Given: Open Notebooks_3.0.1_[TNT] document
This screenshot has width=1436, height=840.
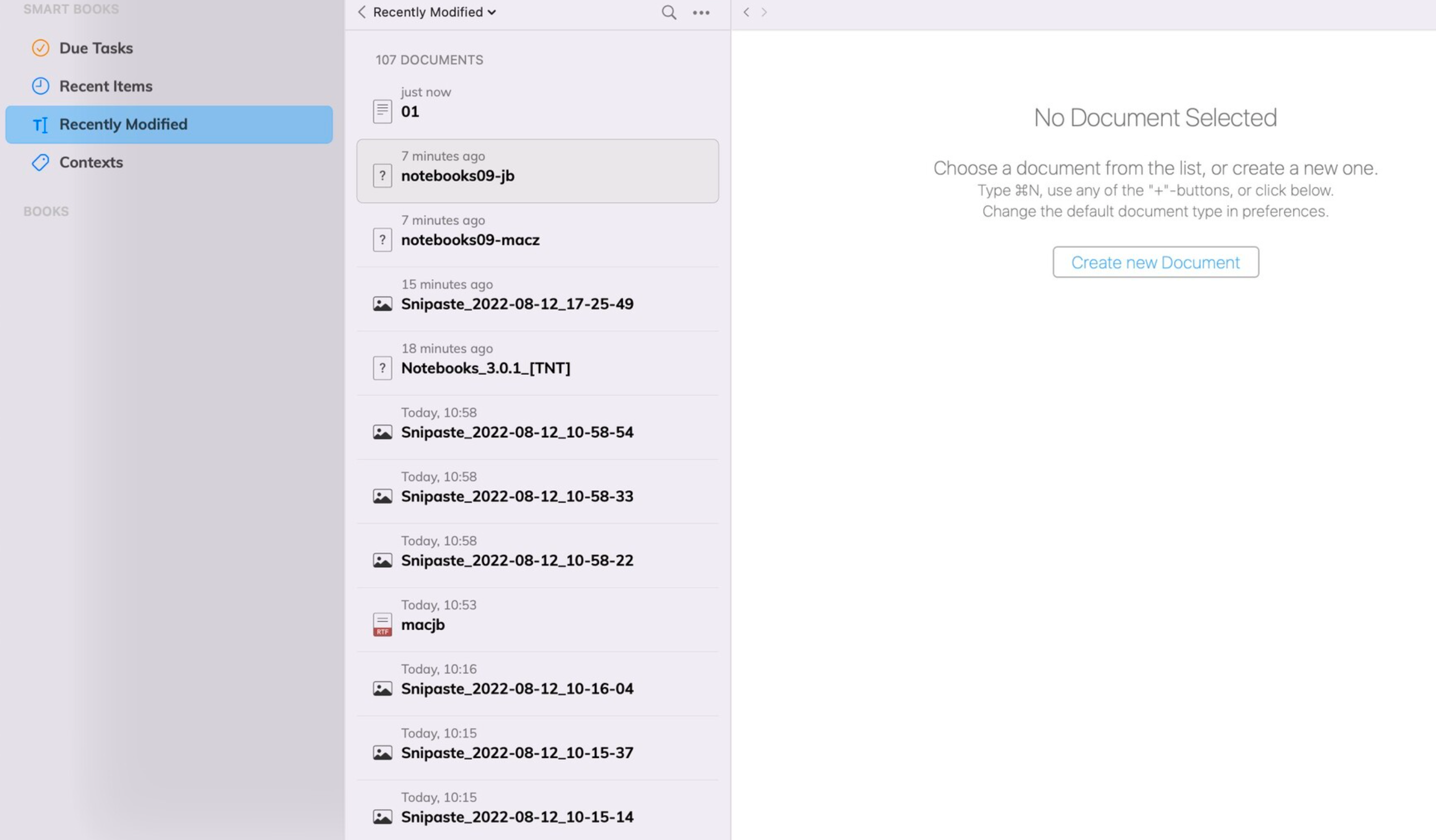Looking at the screenshot, I should (x=537, y=363).
